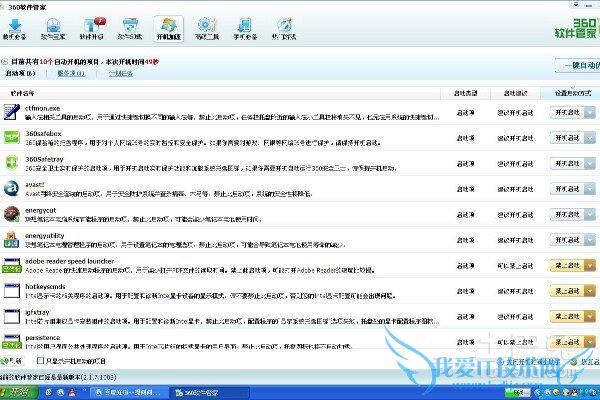
Task: Open the 软件宝库 software library
Action: click(53, 29)
